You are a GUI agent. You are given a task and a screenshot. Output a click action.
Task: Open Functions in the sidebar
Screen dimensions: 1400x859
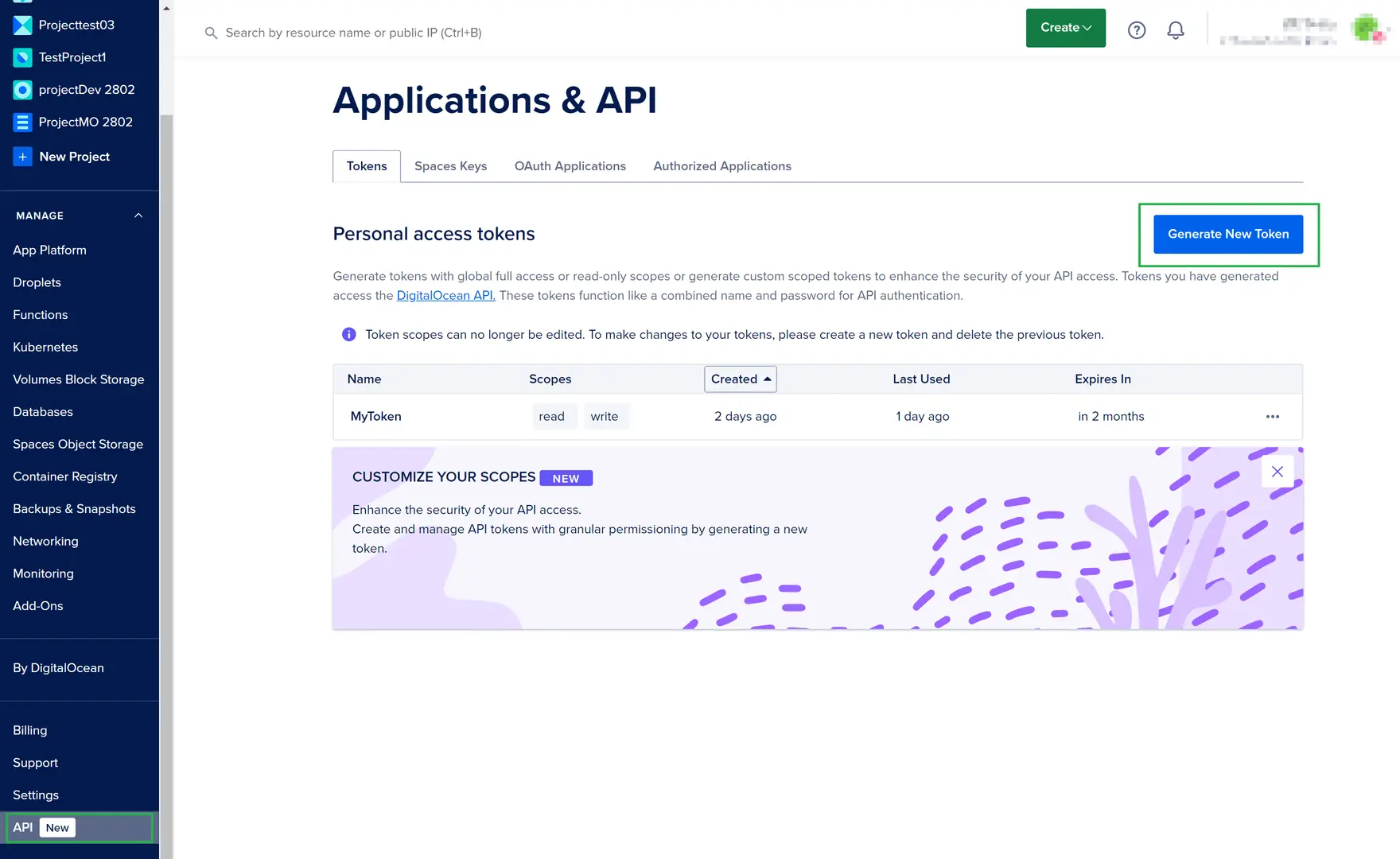click(40, 315)
